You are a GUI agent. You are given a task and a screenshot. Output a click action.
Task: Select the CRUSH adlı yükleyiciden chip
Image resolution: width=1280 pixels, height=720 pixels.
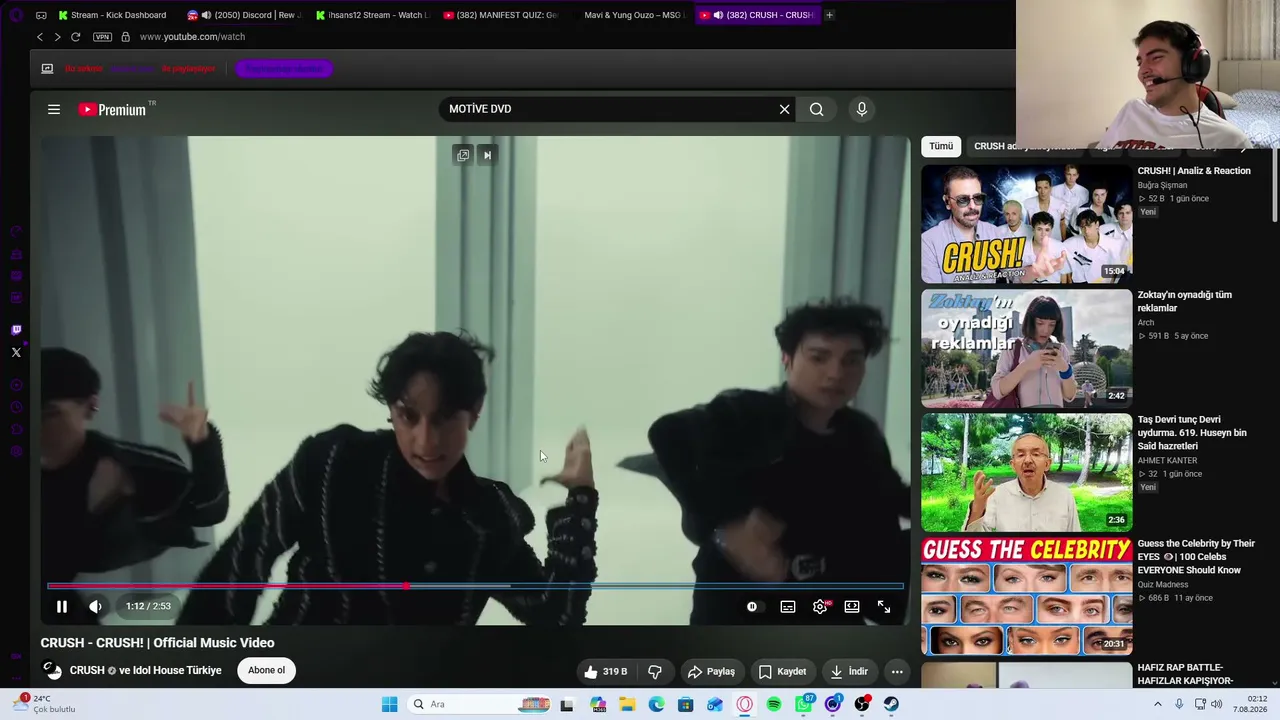(1026, 146)
